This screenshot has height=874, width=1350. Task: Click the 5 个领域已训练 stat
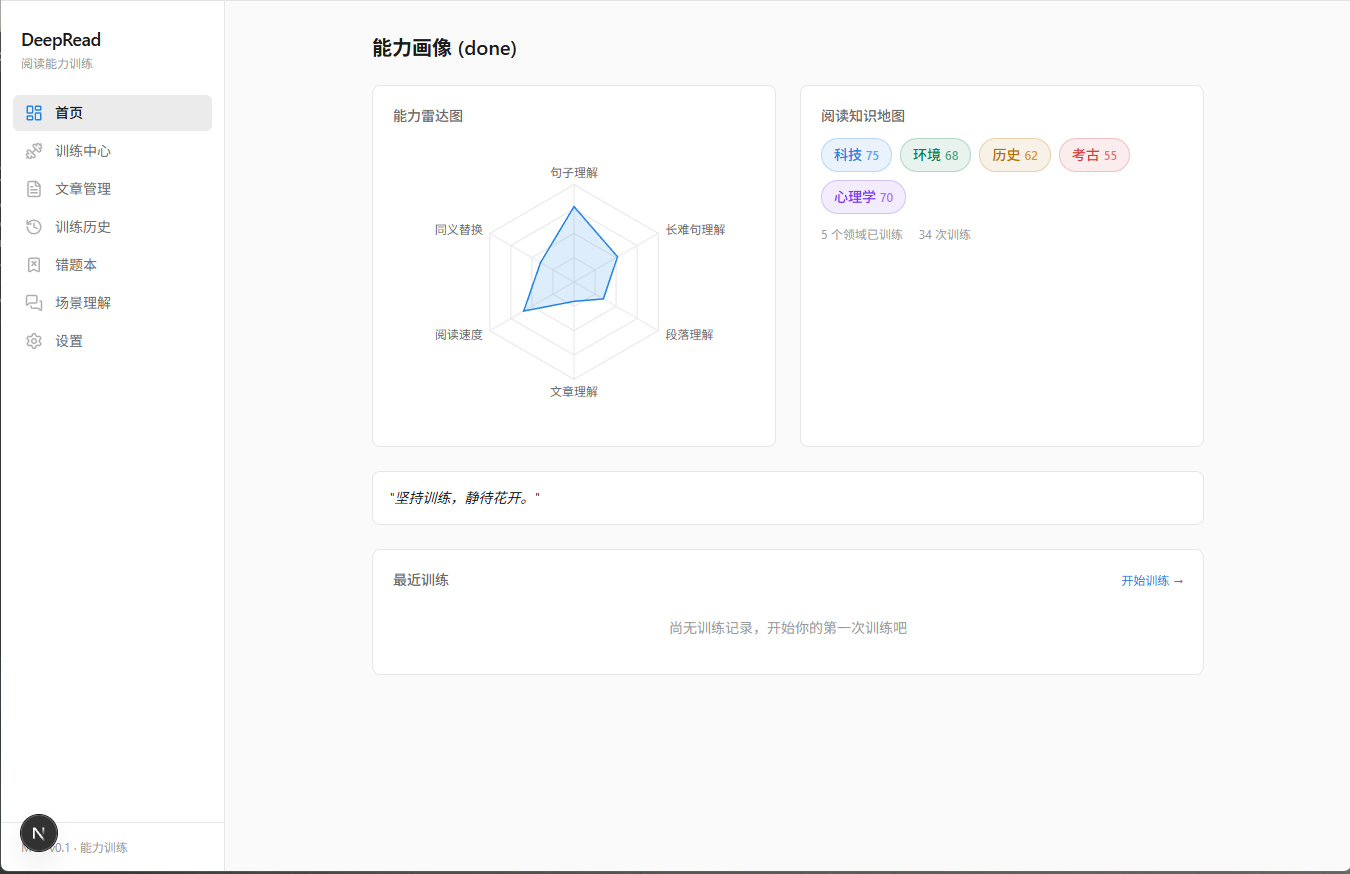(862, 235)
